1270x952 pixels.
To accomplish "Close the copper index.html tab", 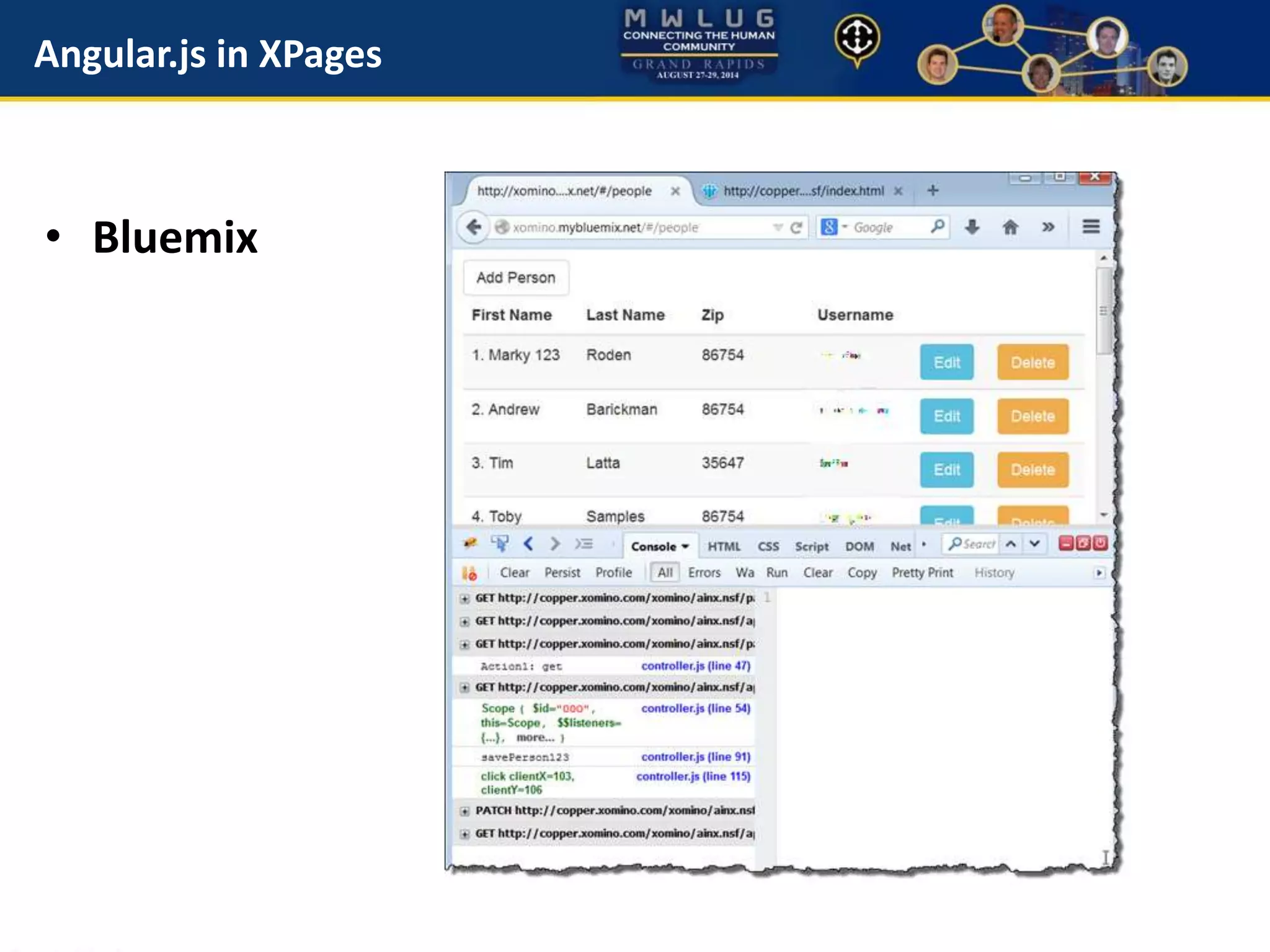I will tap(898, 191).
